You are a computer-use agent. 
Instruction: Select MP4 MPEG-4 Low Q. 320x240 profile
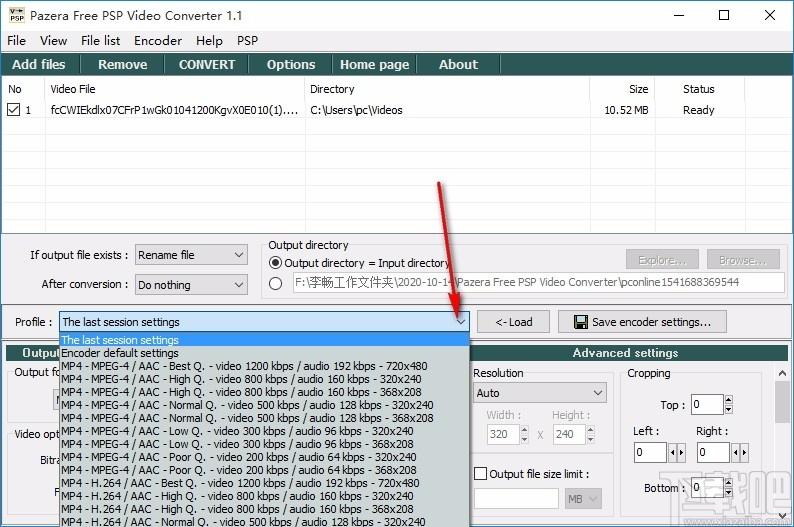pos(264,431)
